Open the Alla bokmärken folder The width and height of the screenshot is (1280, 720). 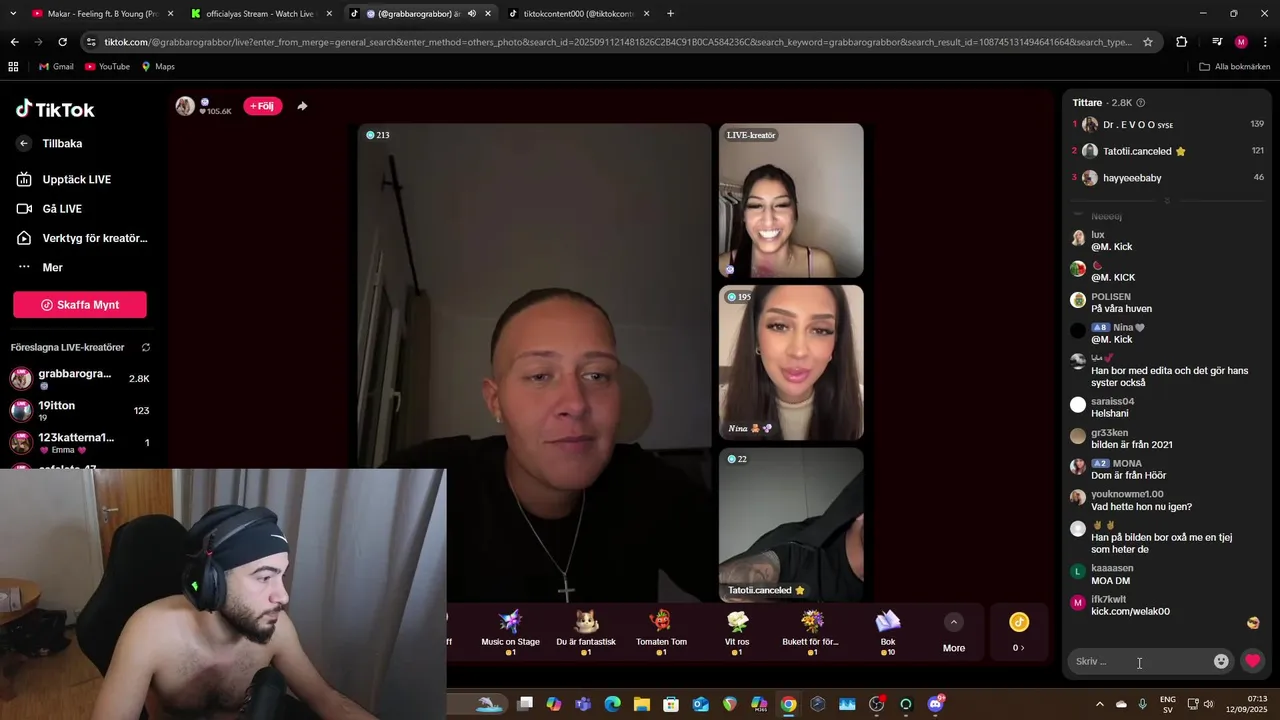[1235, 67]
